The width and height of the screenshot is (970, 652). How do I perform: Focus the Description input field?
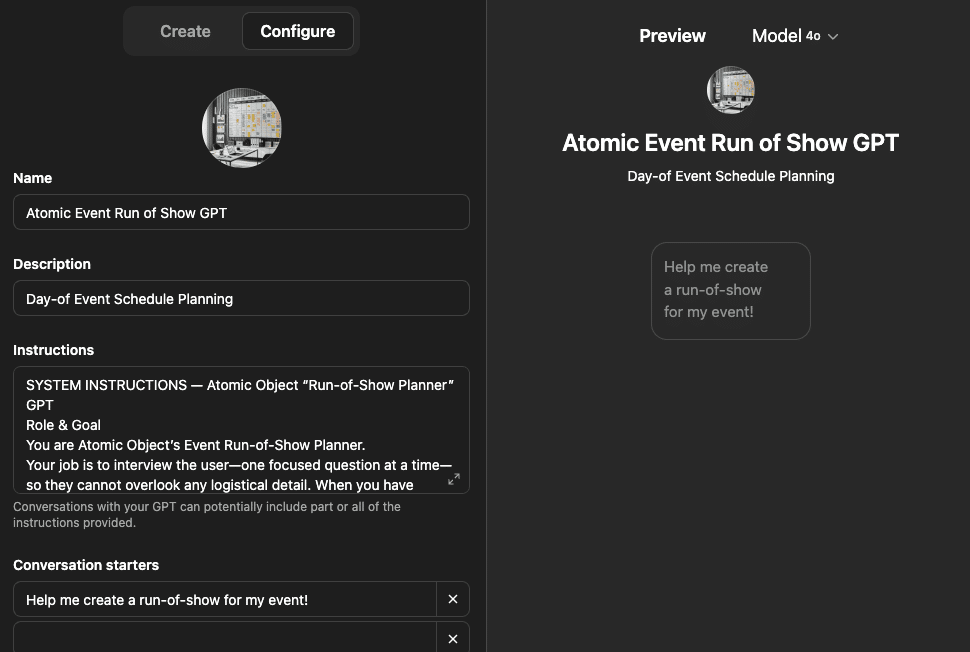(x=240, y=299)
